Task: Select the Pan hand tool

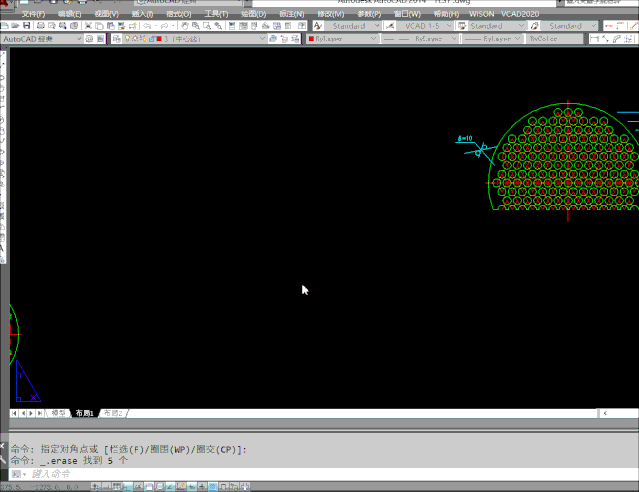Action: click(x=184, y=25)
